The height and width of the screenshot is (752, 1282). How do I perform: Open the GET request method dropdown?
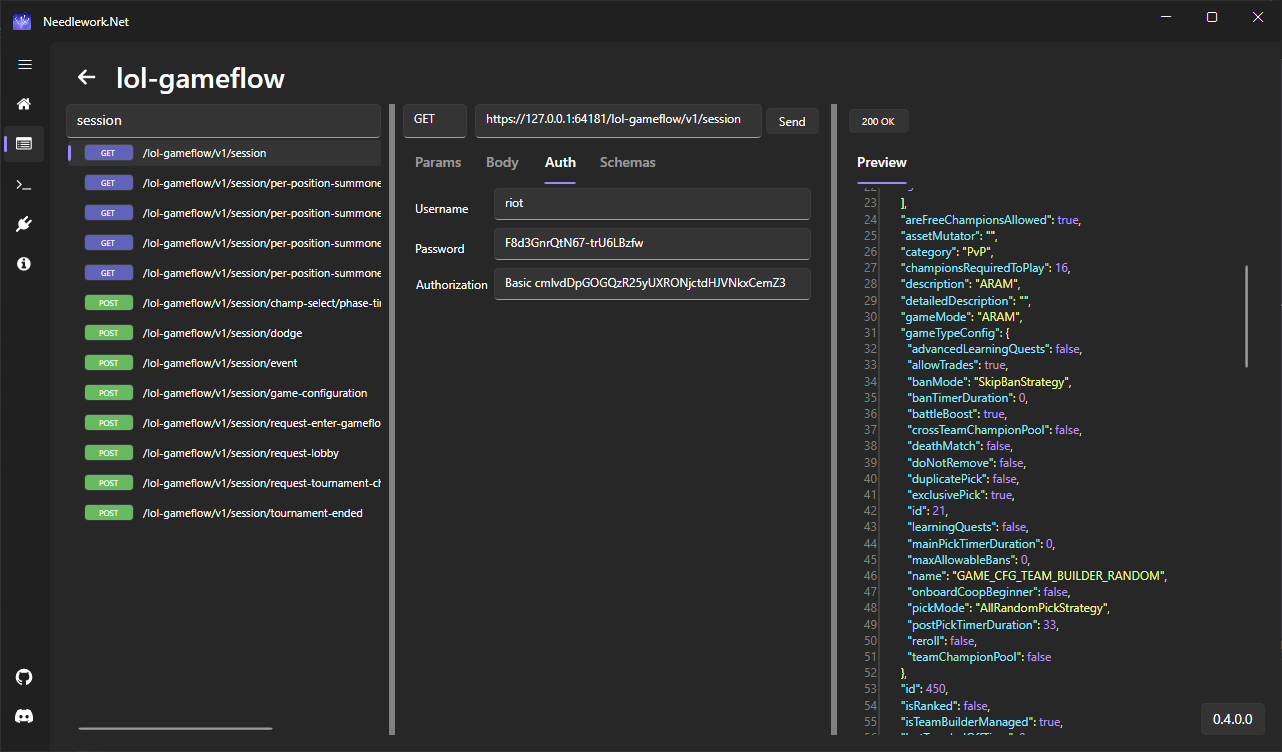(435, 120)
